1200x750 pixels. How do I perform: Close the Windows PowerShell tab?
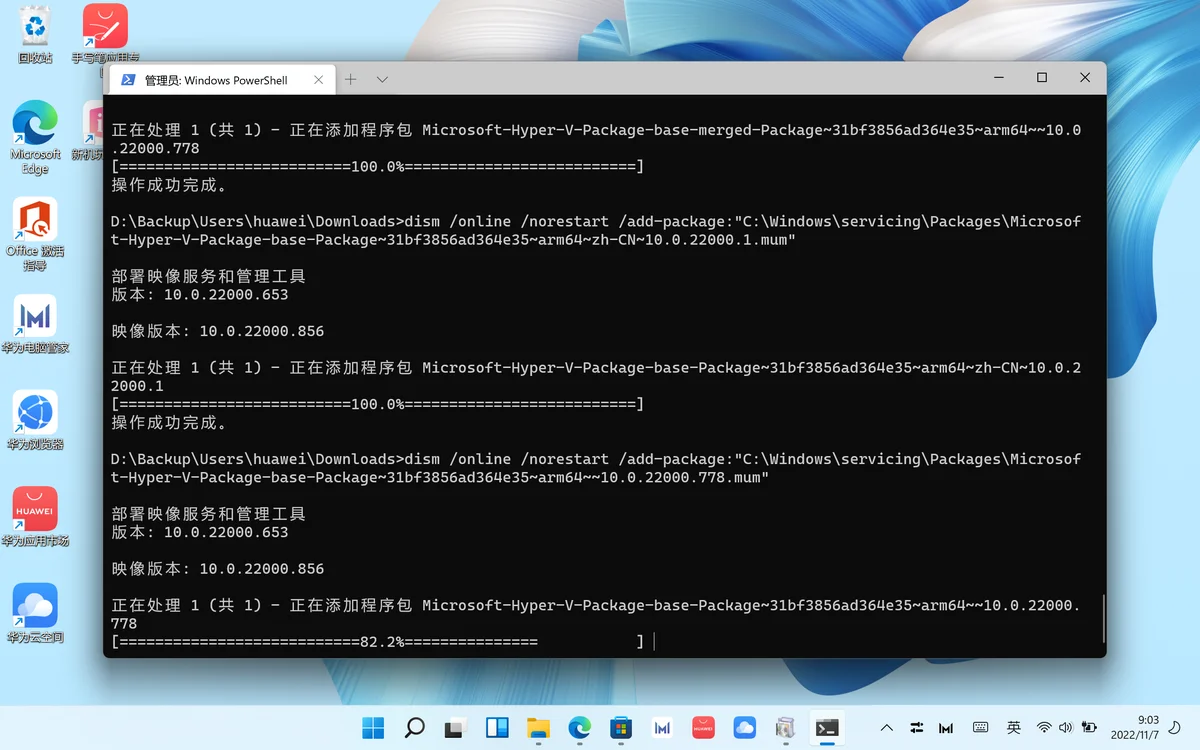point(319,80)
